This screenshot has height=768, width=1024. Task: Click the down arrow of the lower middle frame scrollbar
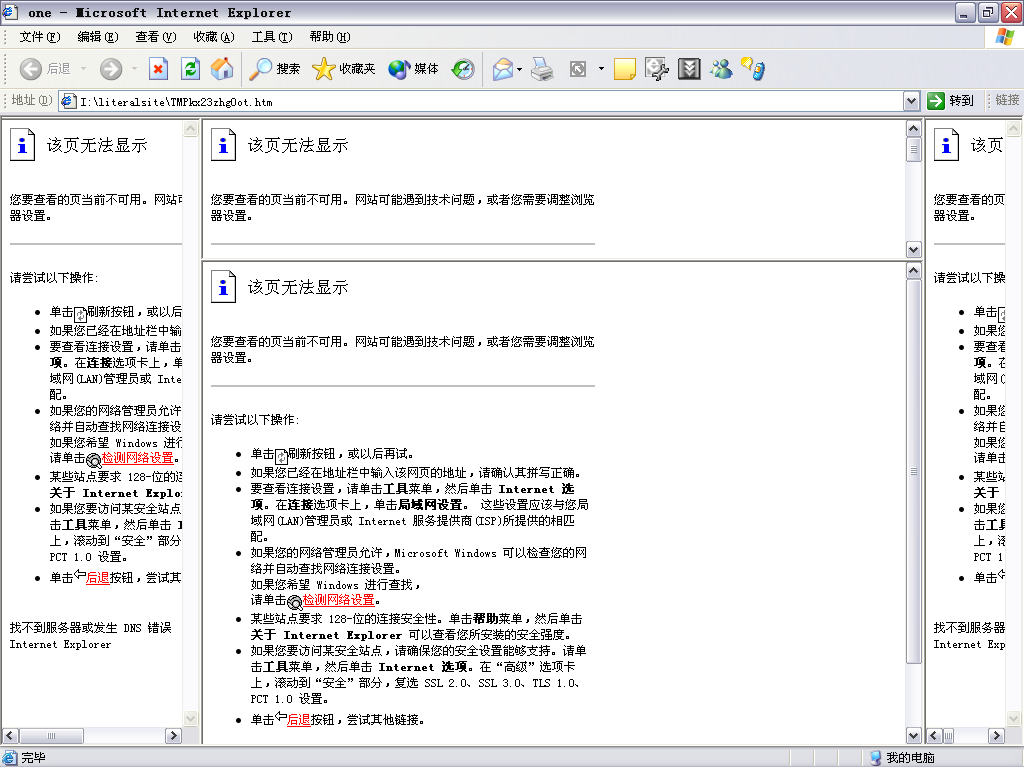coord(914,735)
